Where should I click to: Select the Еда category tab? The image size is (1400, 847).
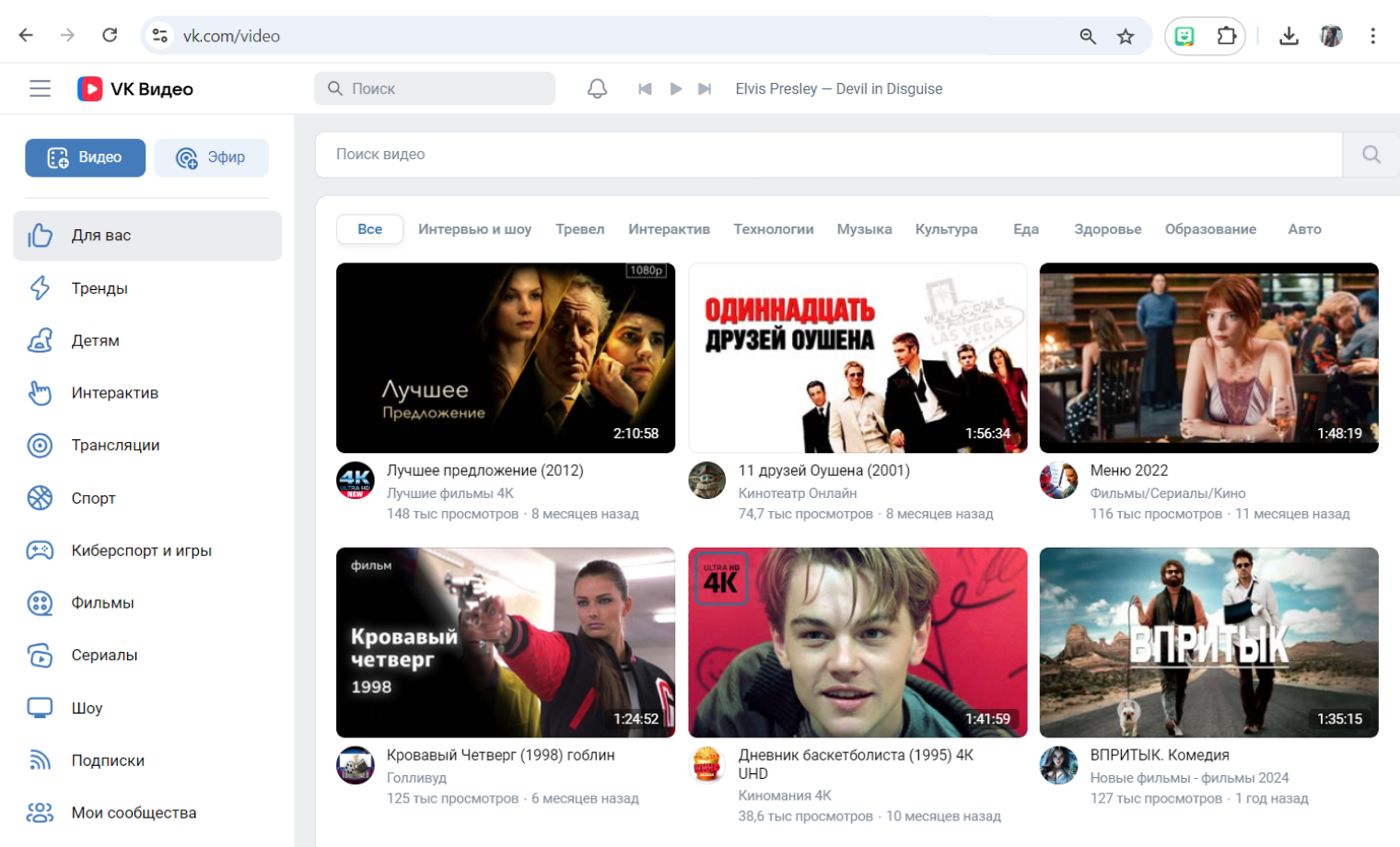[x=1025, y=229]
